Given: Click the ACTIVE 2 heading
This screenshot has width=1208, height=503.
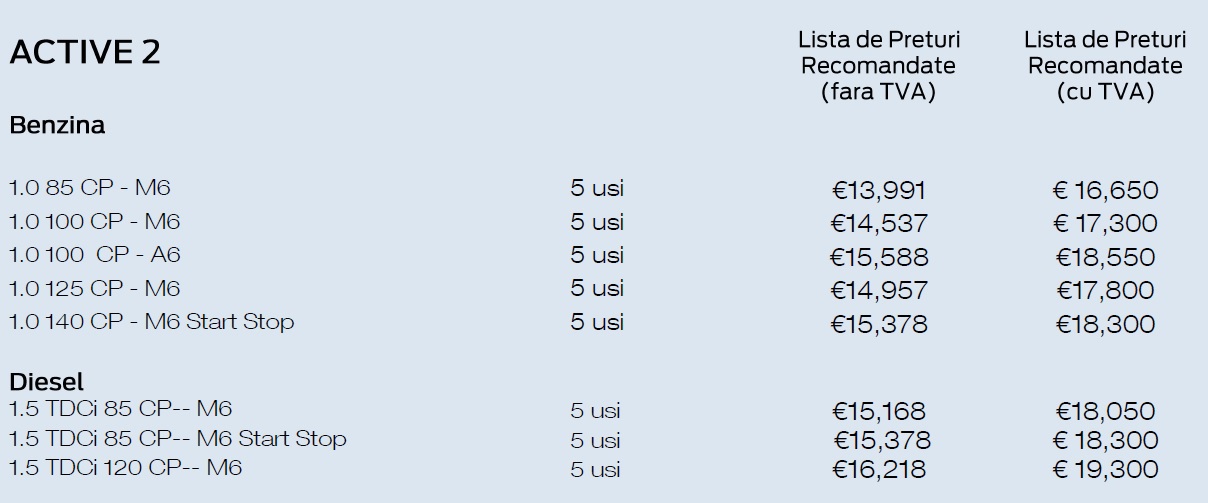Looking at the screenshot, I should click(85, 52).
